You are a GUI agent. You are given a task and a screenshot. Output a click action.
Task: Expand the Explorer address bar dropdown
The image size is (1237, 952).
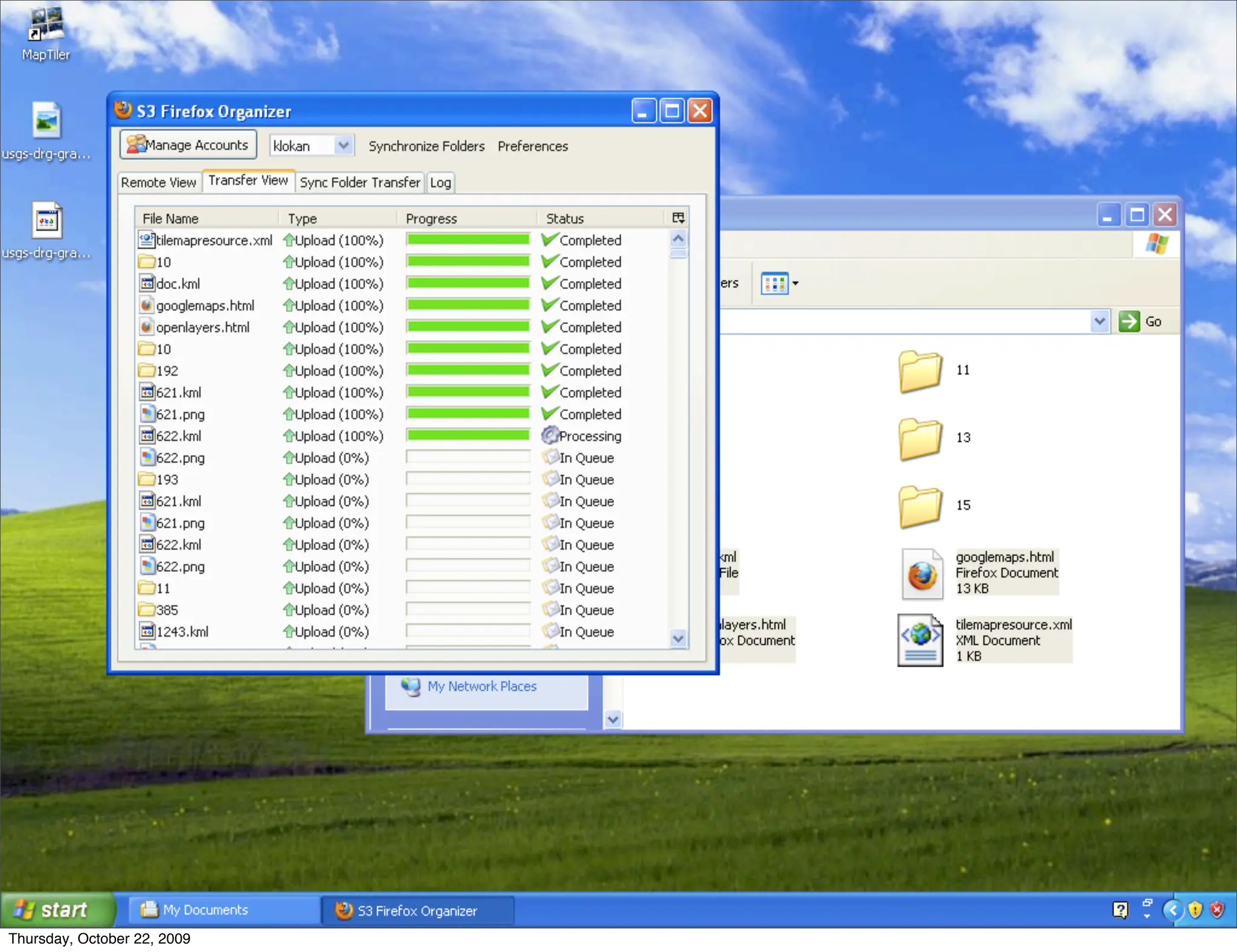(1100, 321)
